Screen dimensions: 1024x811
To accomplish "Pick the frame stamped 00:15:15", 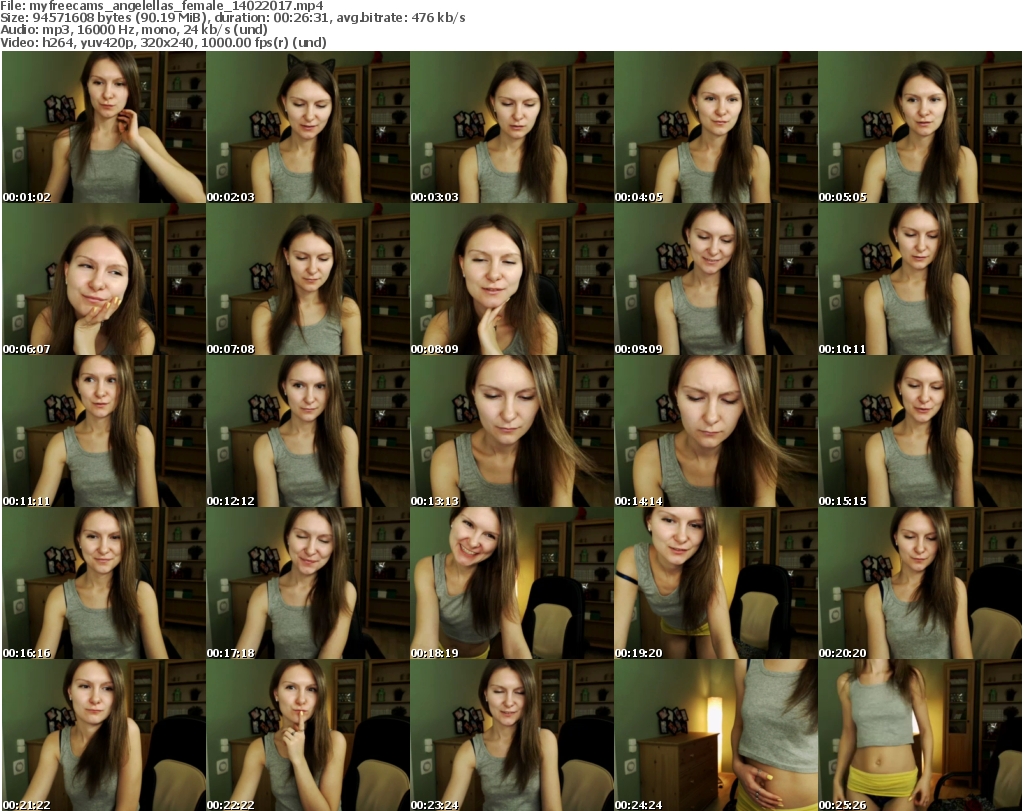I will pyautogui.click(x=920, y=432).
